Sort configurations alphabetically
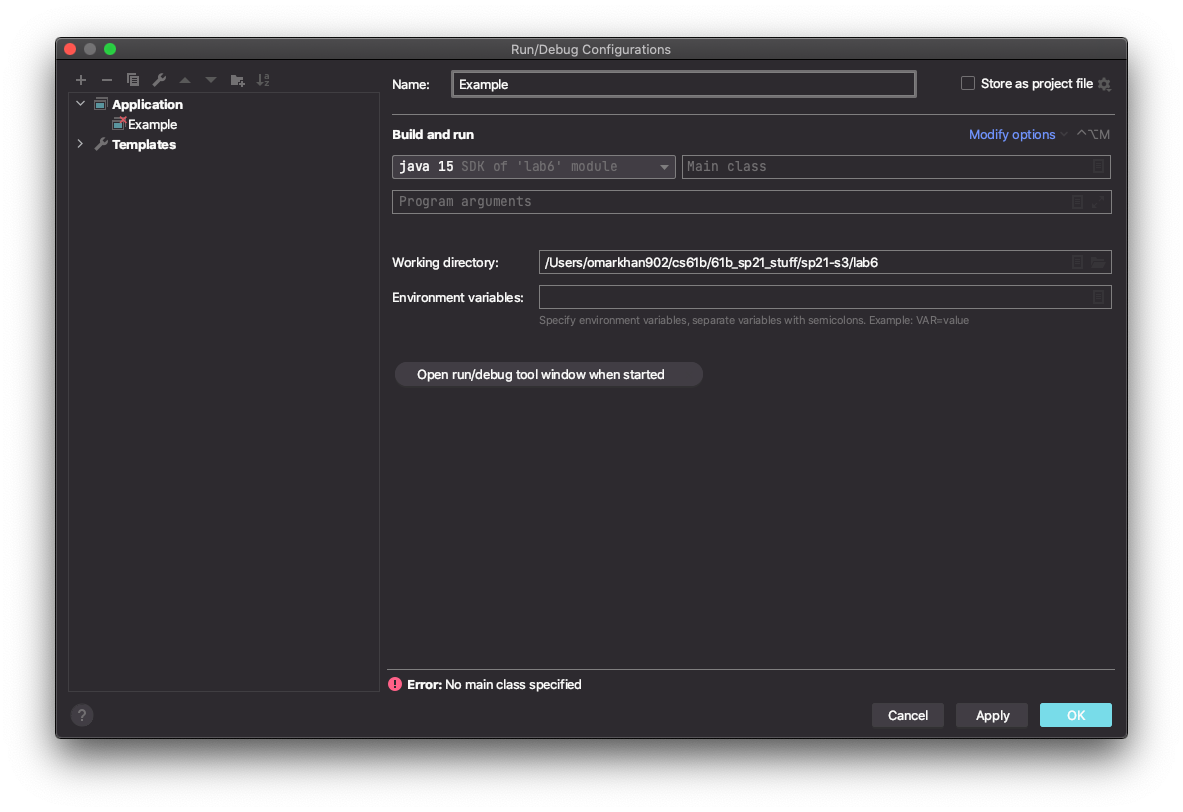The height and width of the screenshot is (812, 1183). pos(263,80)
